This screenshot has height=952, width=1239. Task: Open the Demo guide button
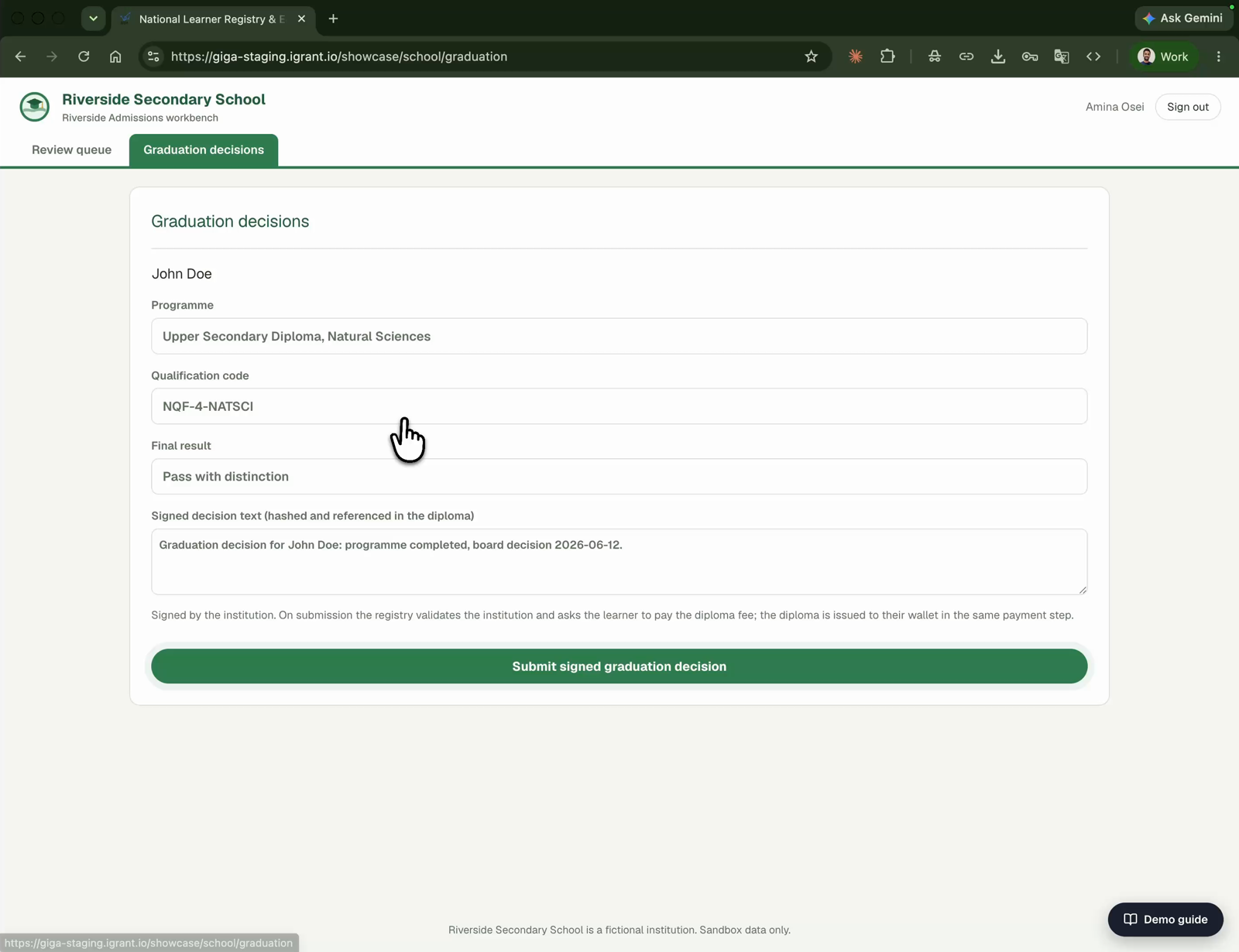[x=1165, y=919]
